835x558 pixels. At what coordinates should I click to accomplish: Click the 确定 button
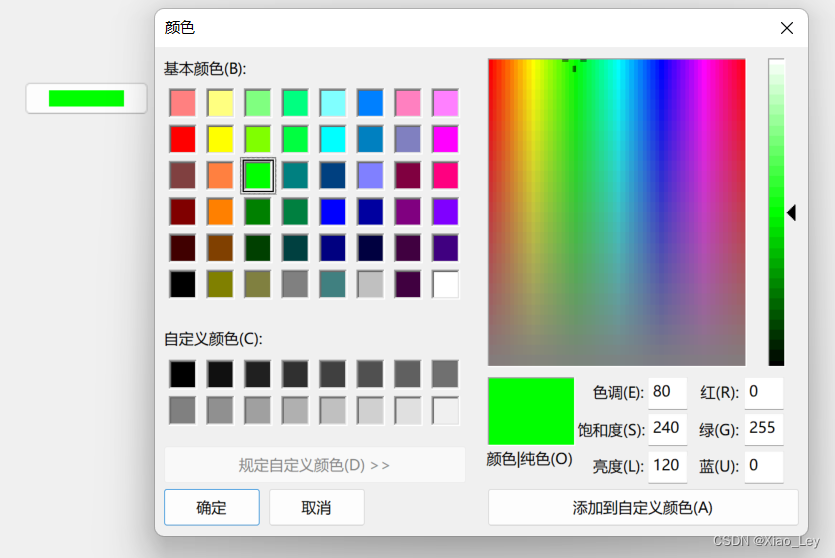point(211,507)
